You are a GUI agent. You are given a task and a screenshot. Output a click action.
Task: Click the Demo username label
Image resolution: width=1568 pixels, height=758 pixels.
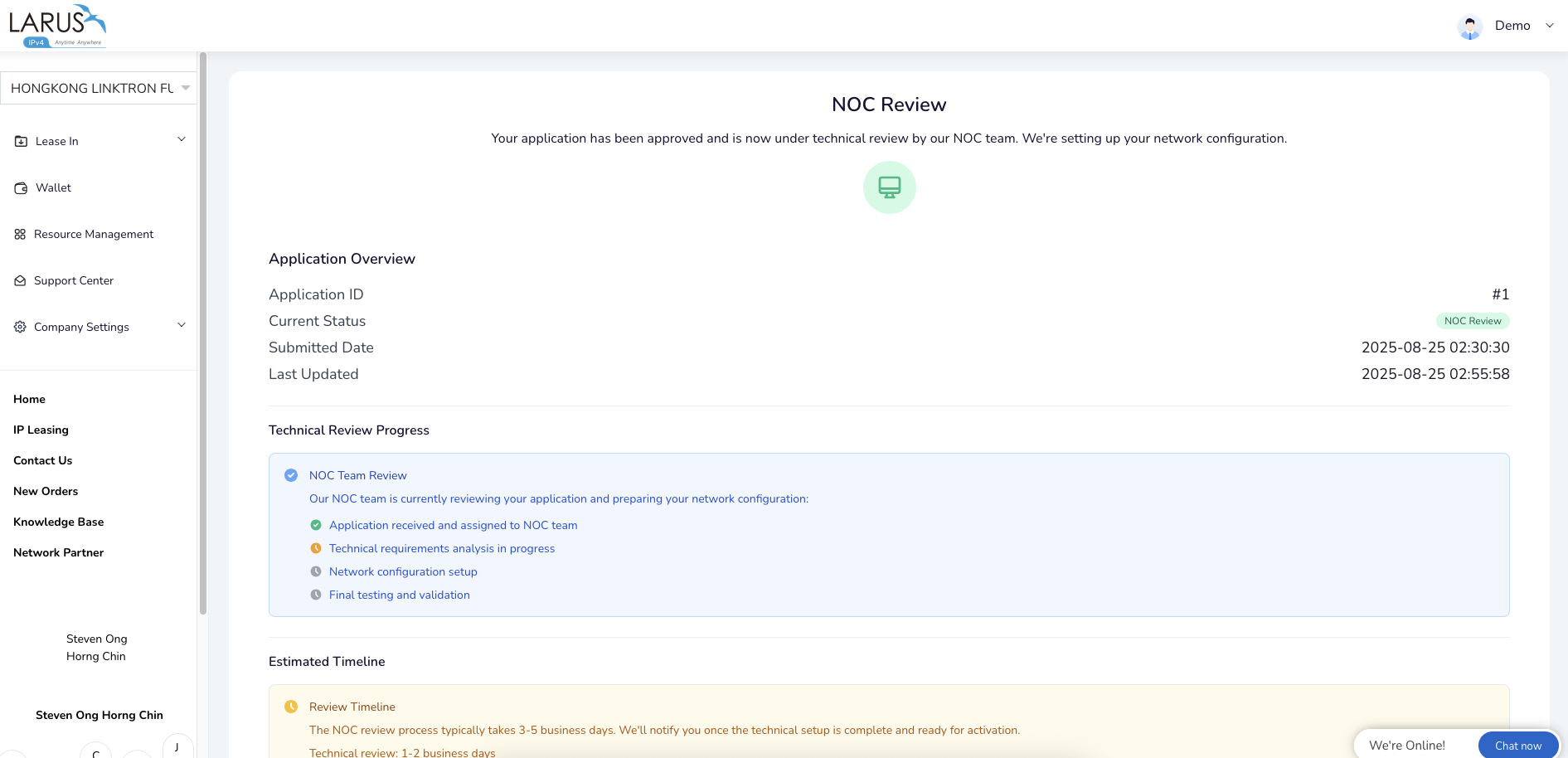(x=1512, y=26)
